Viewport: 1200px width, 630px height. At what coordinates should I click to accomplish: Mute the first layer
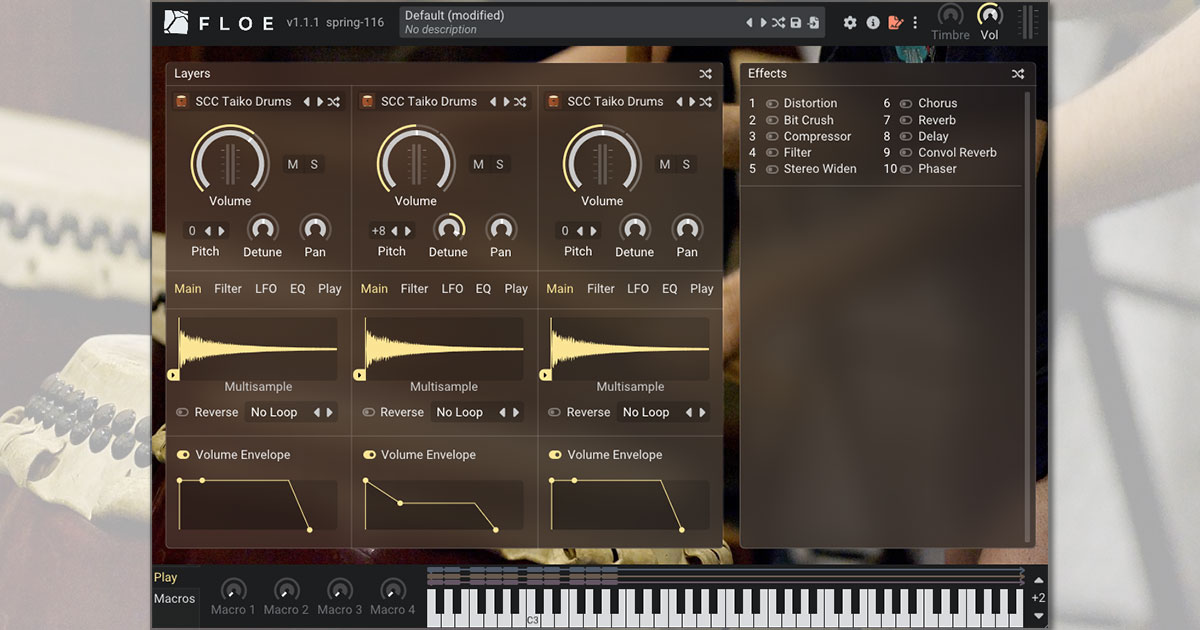point(293,165)
